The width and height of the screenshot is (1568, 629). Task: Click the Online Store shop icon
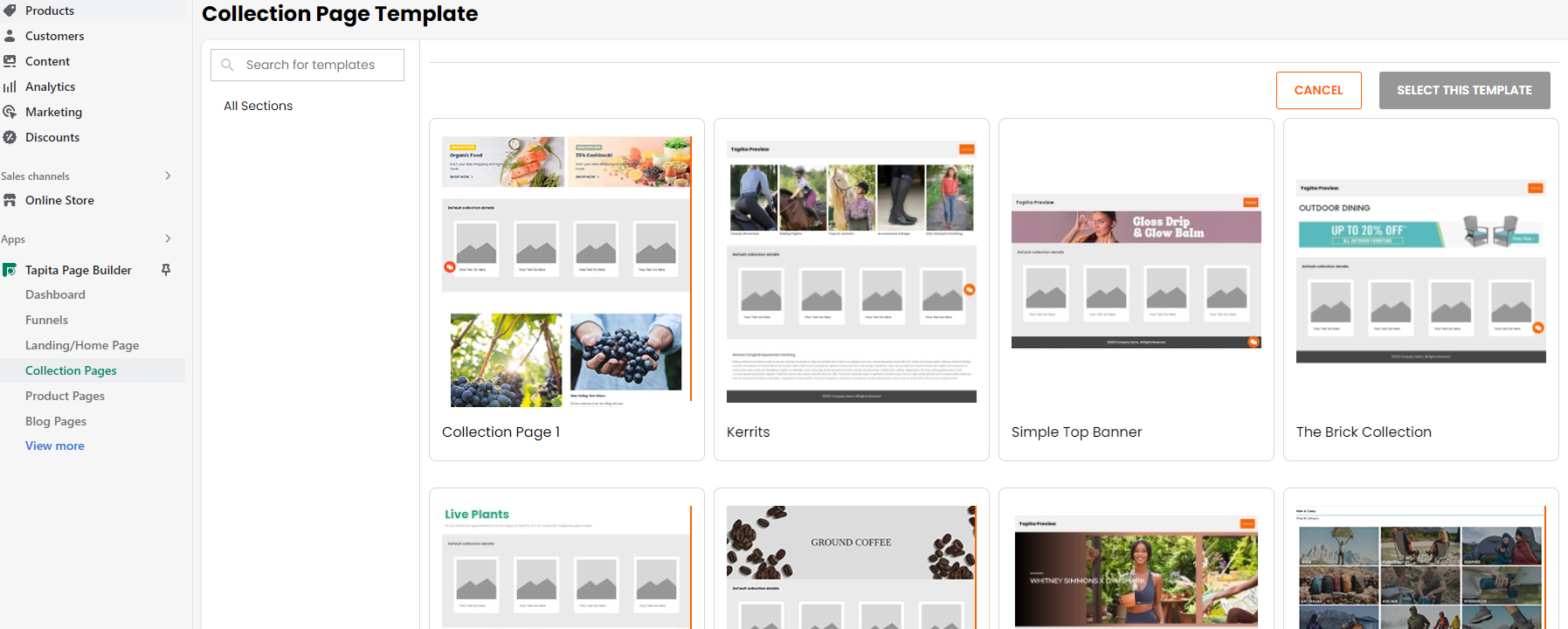(10, 200)
